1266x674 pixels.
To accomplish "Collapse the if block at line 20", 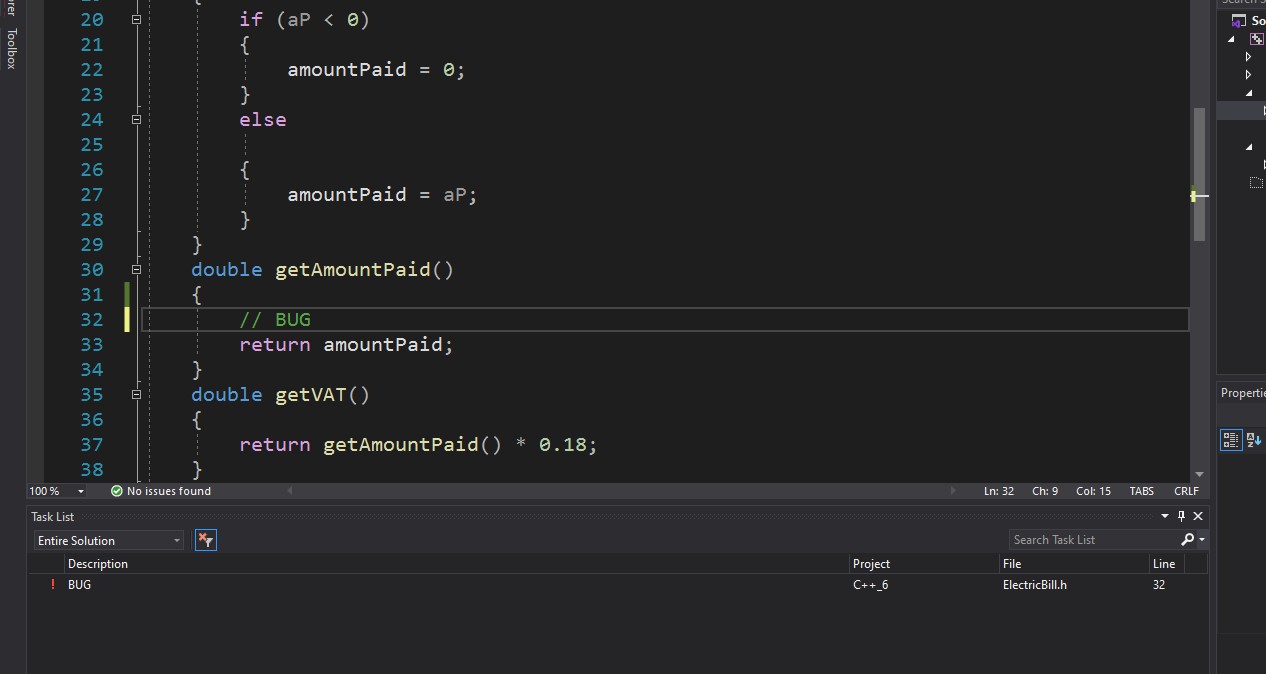I will tap(136, 19).
